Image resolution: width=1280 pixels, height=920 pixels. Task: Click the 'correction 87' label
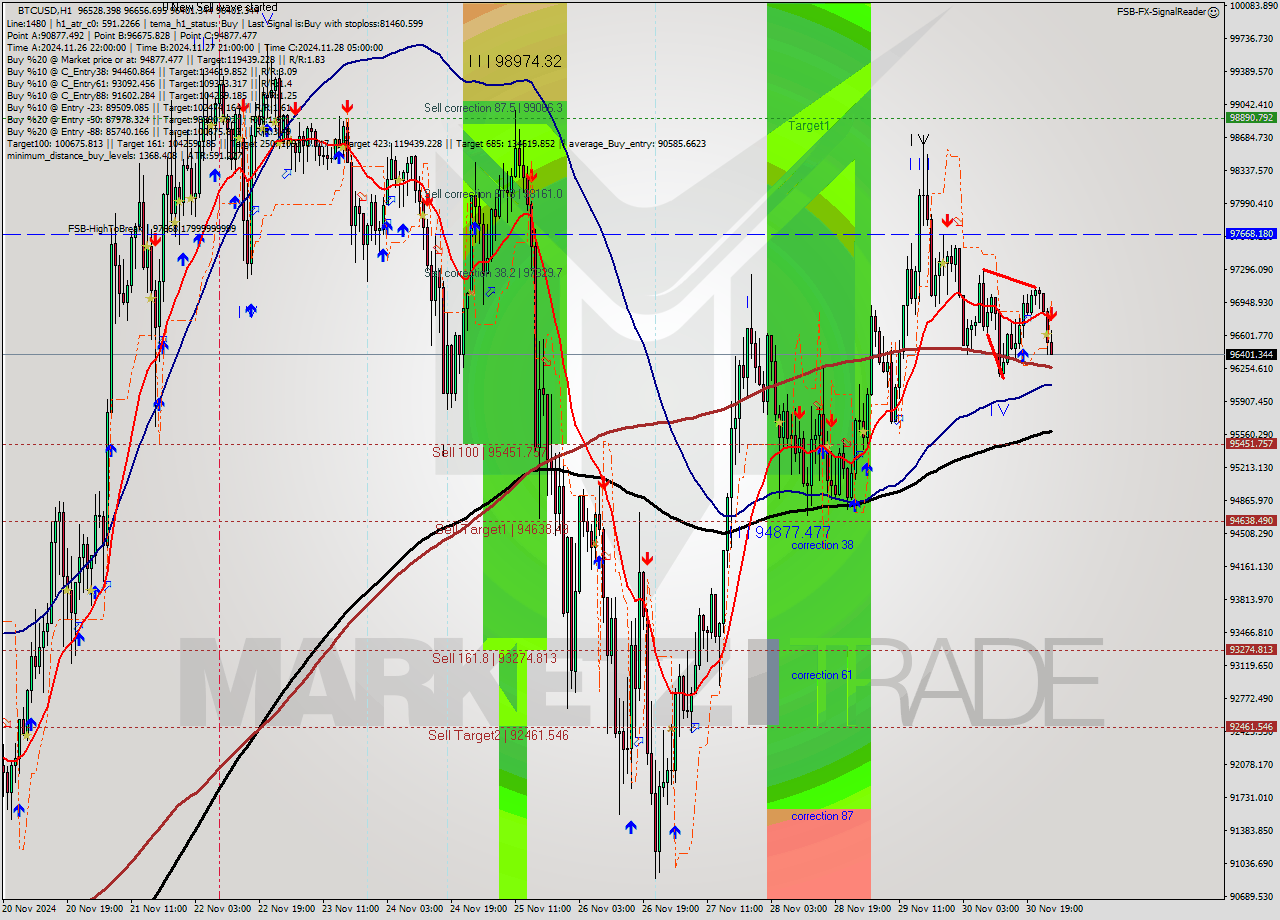[822, 816]
